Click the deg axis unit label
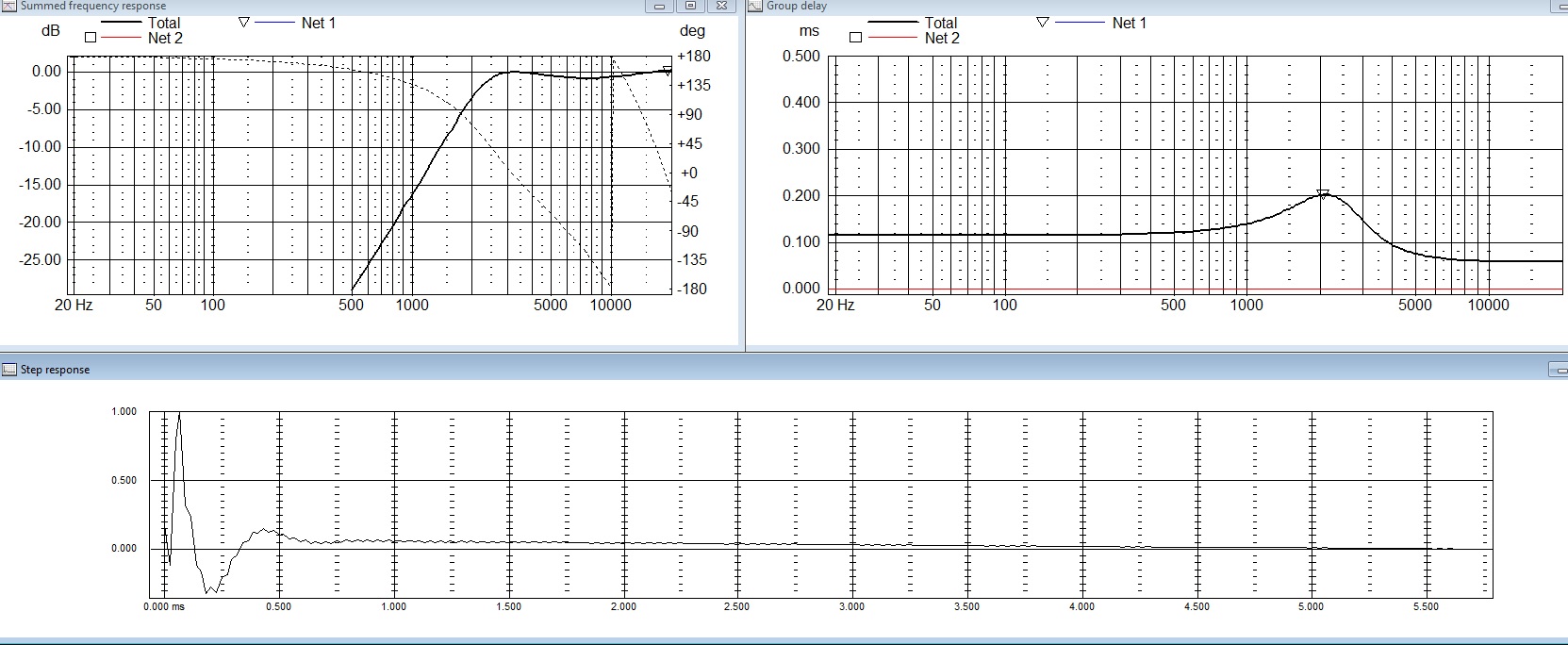This screenshot has width=1568, height=645. pyautogui.click(x=691, y=31)
